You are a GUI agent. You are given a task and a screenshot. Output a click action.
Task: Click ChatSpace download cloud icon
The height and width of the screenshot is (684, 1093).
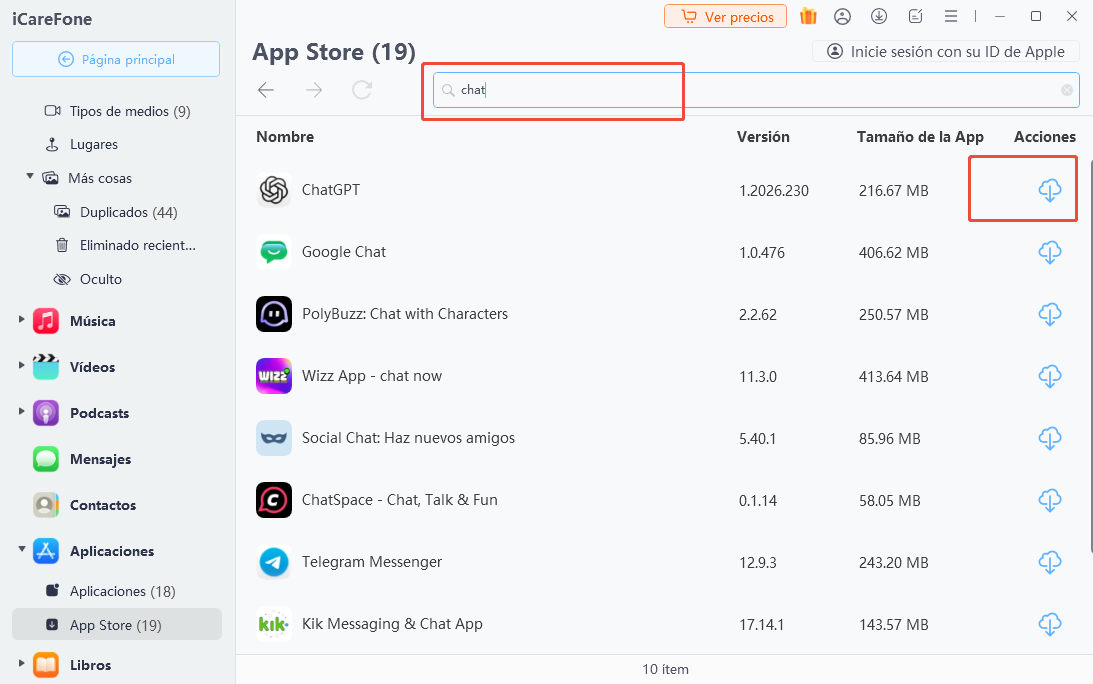(1050, 500)
